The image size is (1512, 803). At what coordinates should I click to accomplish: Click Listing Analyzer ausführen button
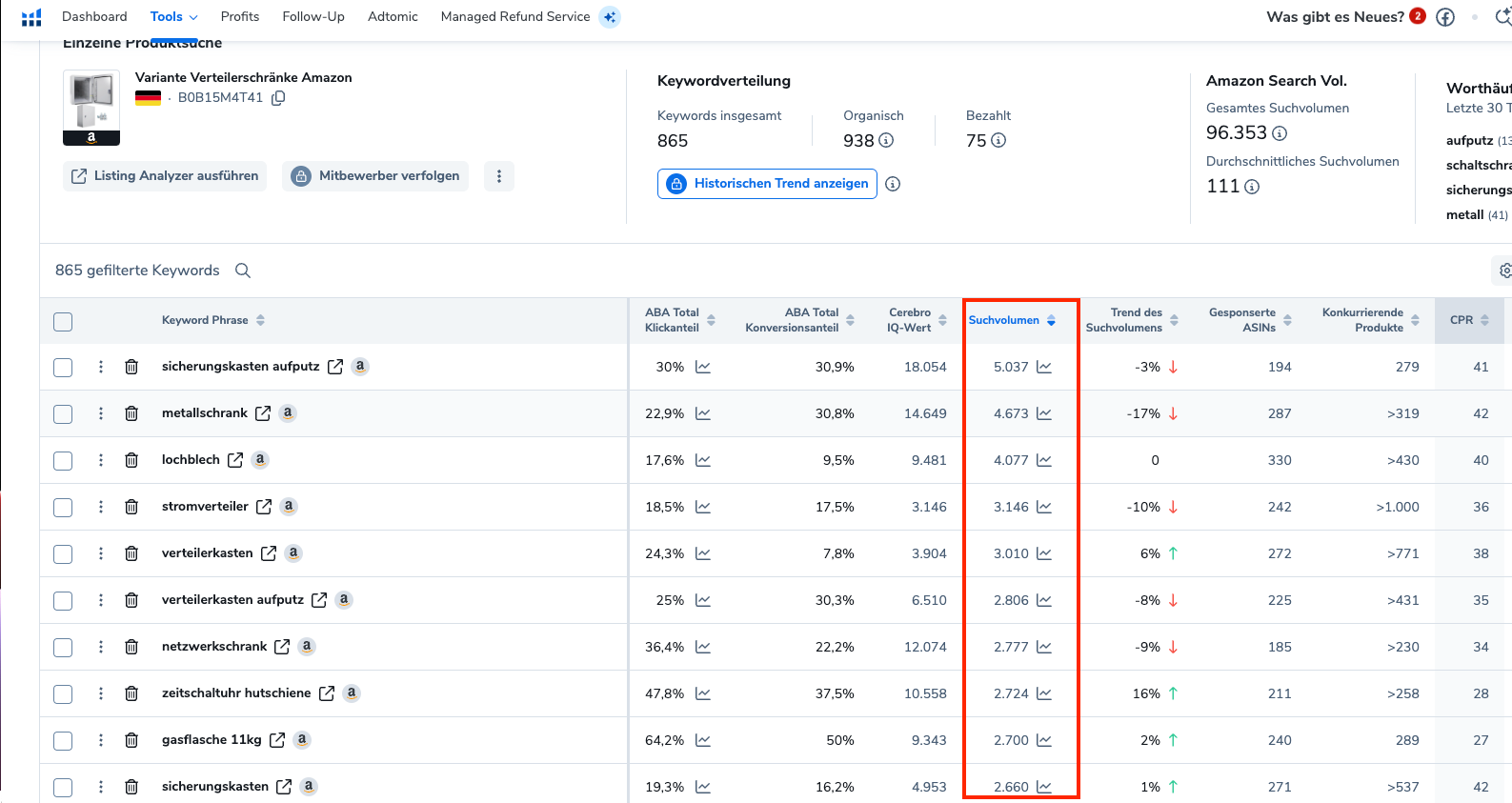pos(165,176)
